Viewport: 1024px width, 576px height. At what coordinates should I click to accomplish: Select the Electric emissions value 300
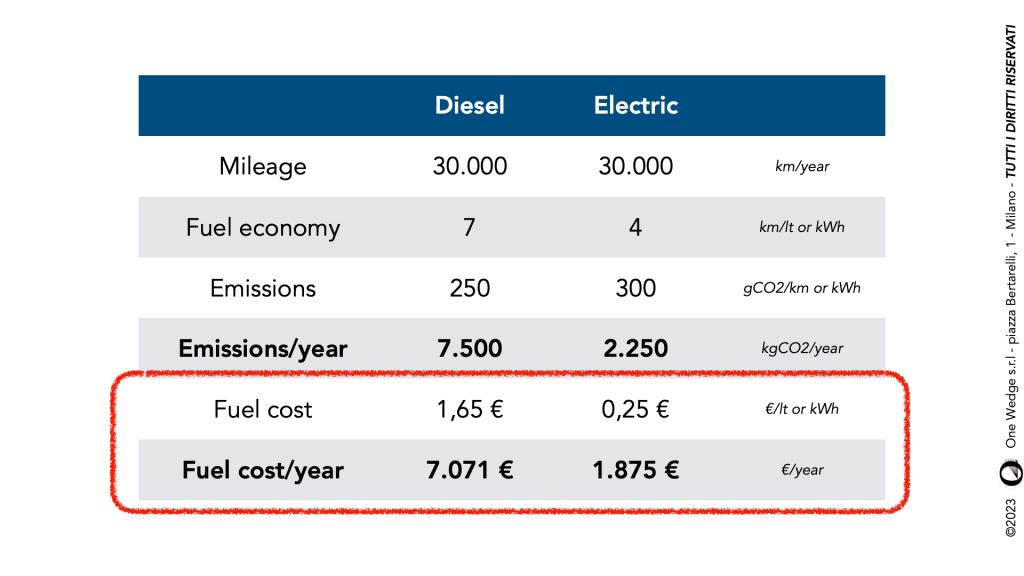pos(636,289)
